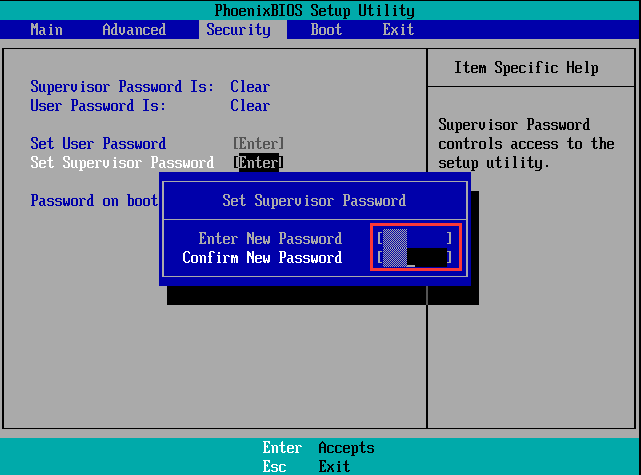
Task: Click the Supervisor Password Is label
Action: (x=122, y=87)
